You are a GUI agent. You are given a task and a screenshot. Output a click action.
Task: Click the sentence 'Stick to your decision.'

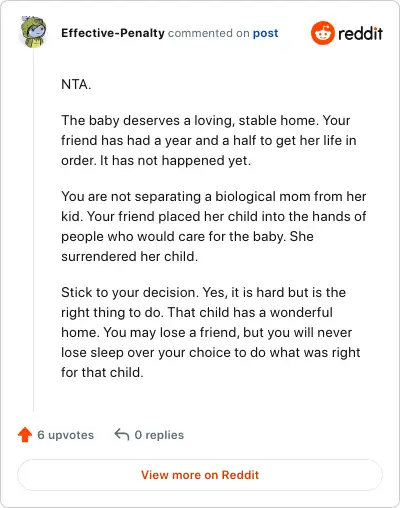point(130,292)
